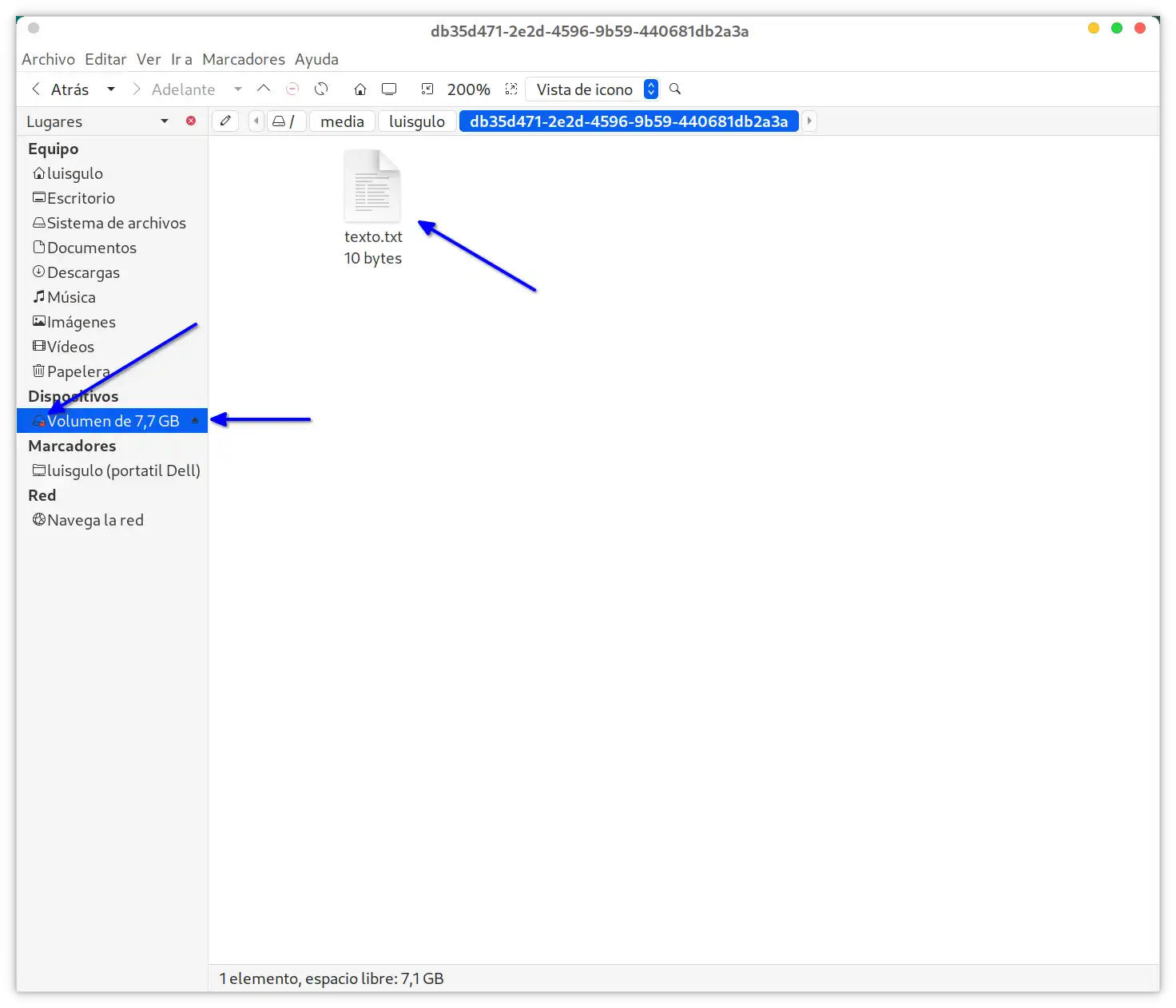1176x1008 pixels.
Task: Select the media path segment
Action: click(x=342, y=121)
